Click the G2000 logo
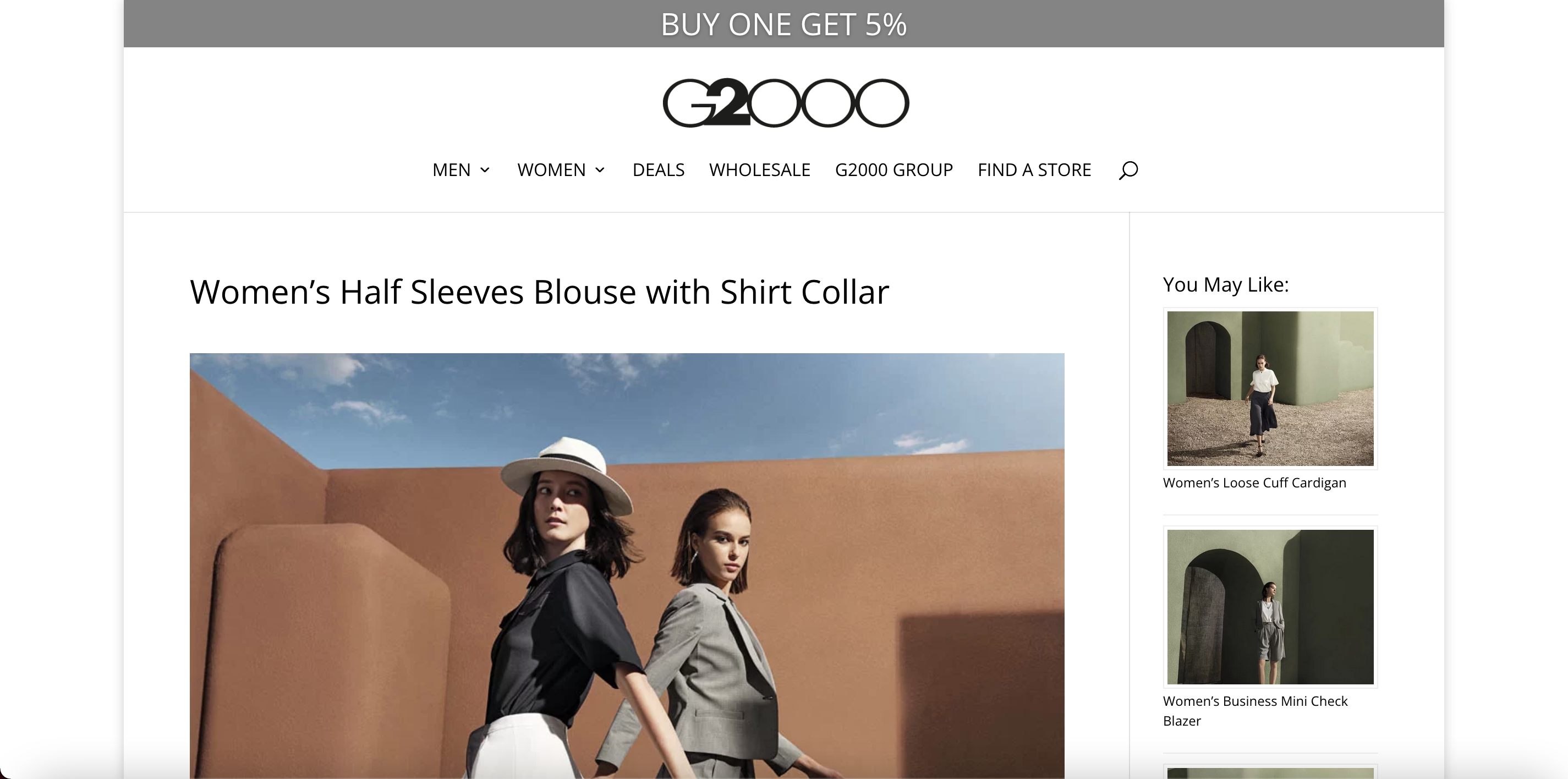 (x=785, y=103)
